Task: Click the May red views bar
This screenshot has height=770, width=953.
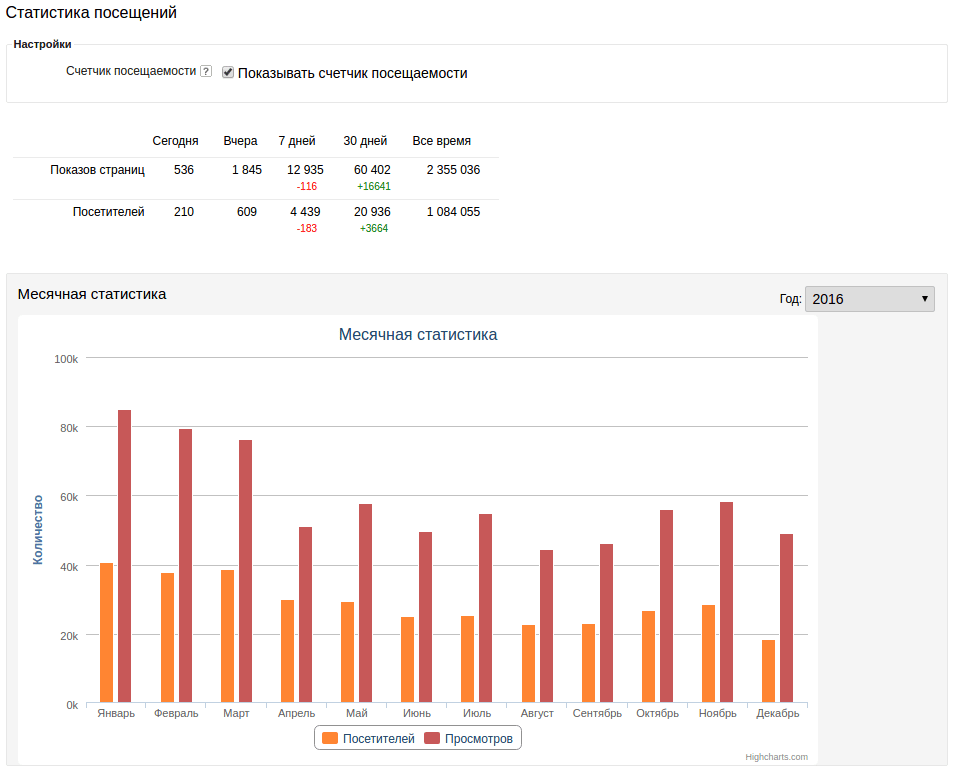Action: [365, 603]
